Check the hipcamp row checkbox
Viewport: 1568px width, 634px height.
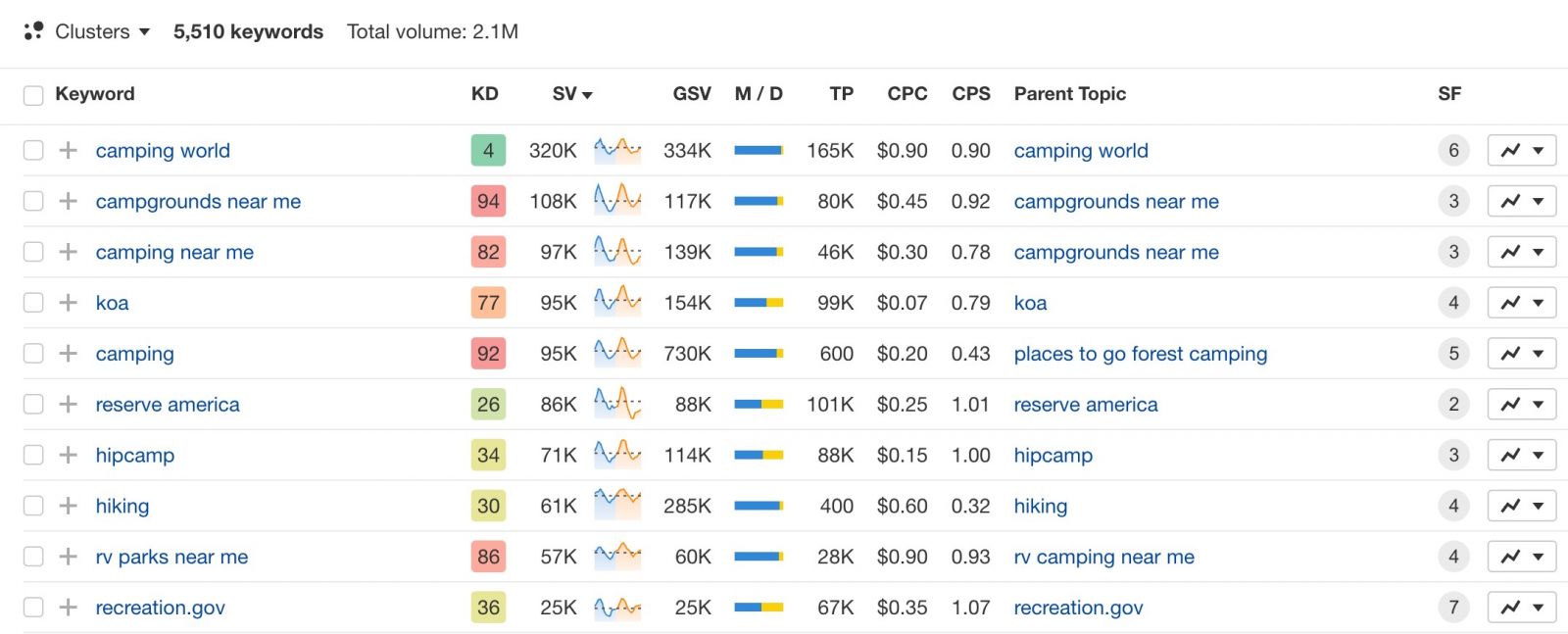point(33,455)
